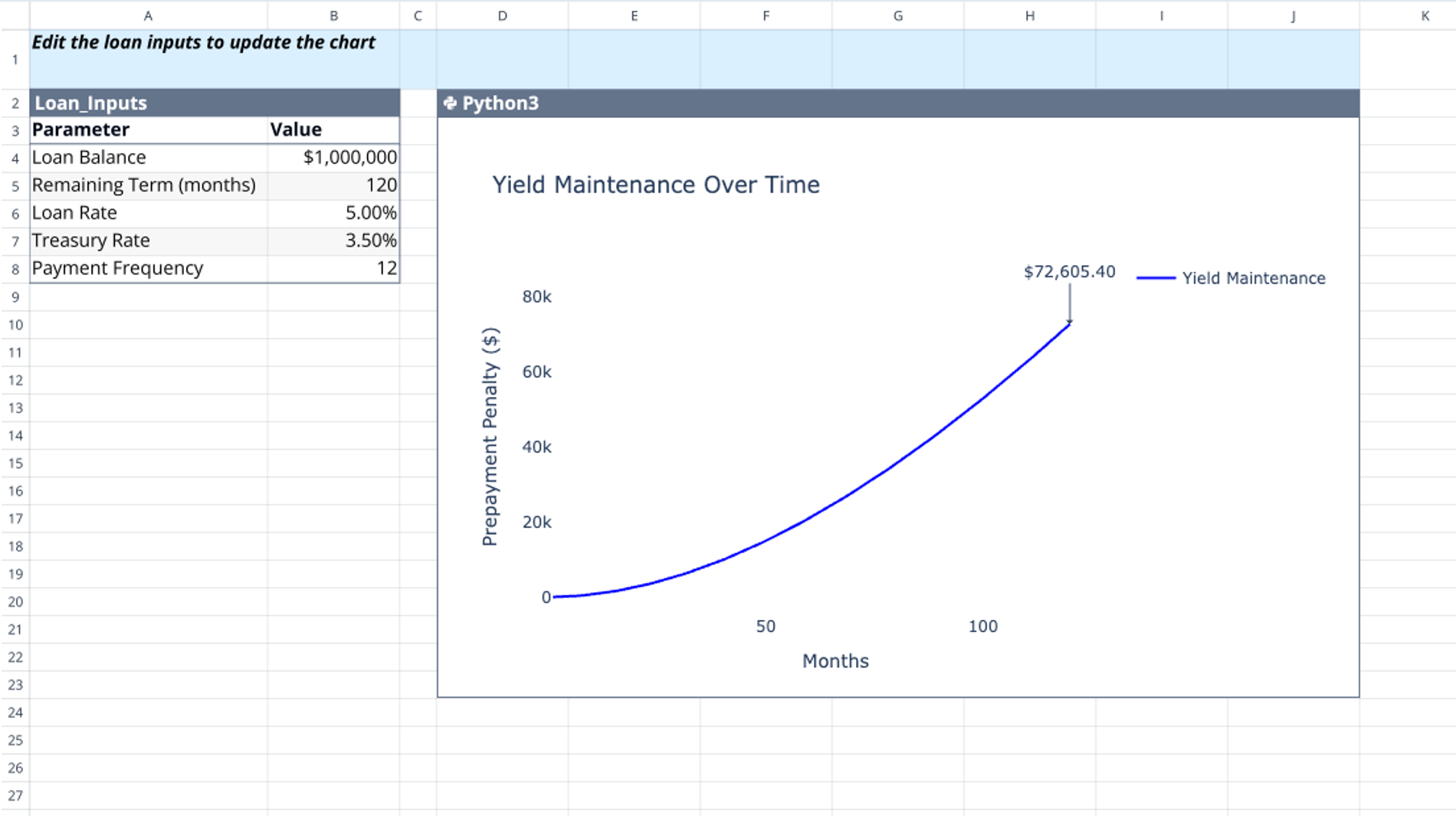Click the $72,605.40 chart annotation

pyautogui.click(x=1069, y=272)
